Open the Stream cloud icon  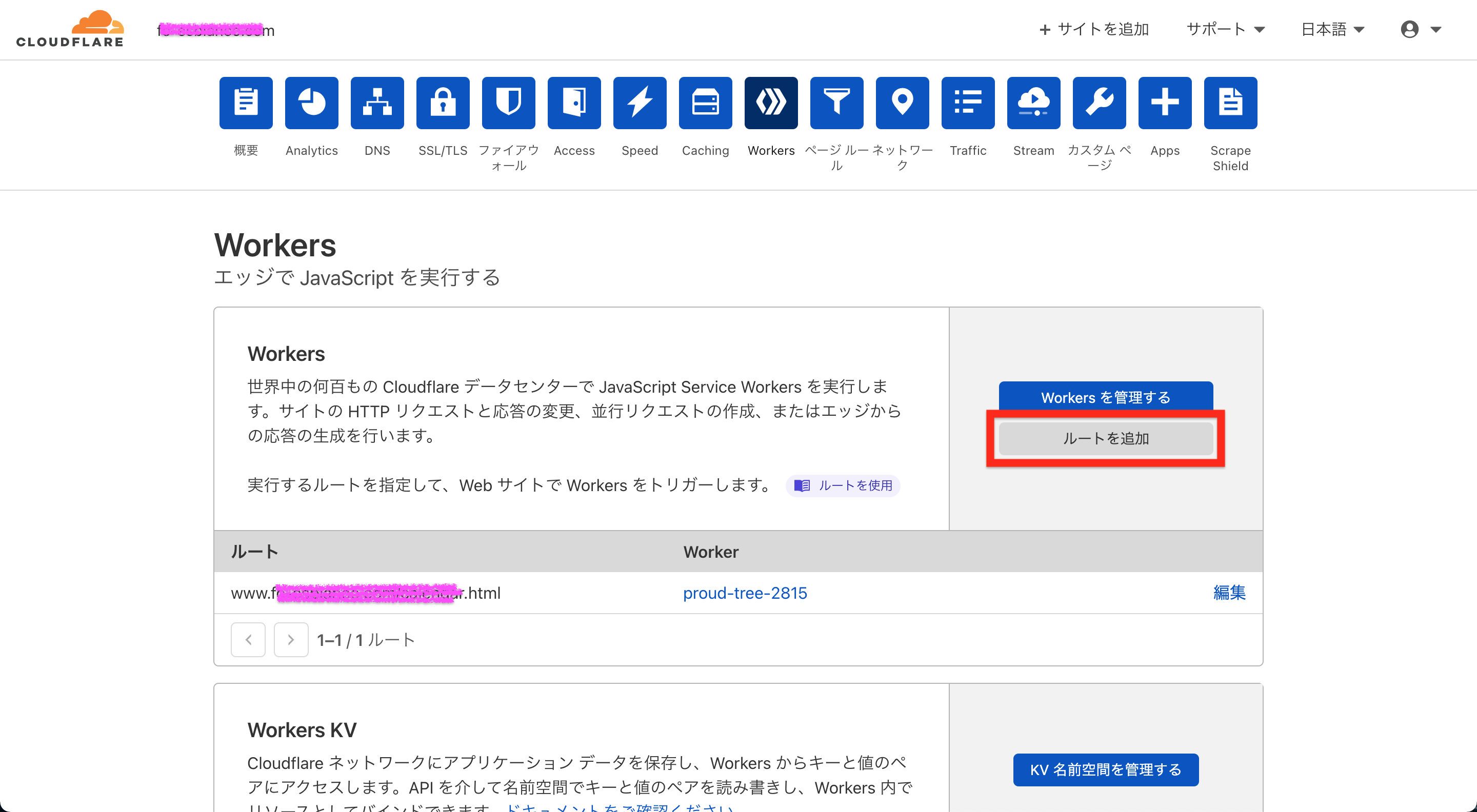pyautogui.click(x=1033, y=103)
